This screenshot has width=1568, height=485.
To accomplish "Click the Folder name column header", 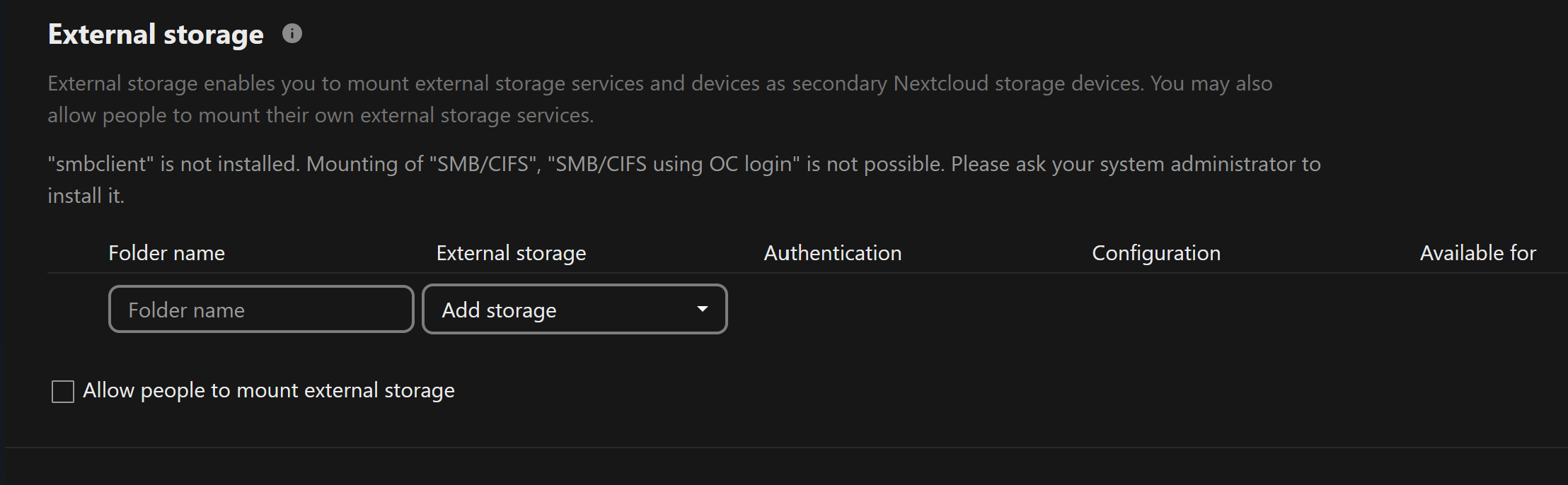I will (x=166, y=253).
